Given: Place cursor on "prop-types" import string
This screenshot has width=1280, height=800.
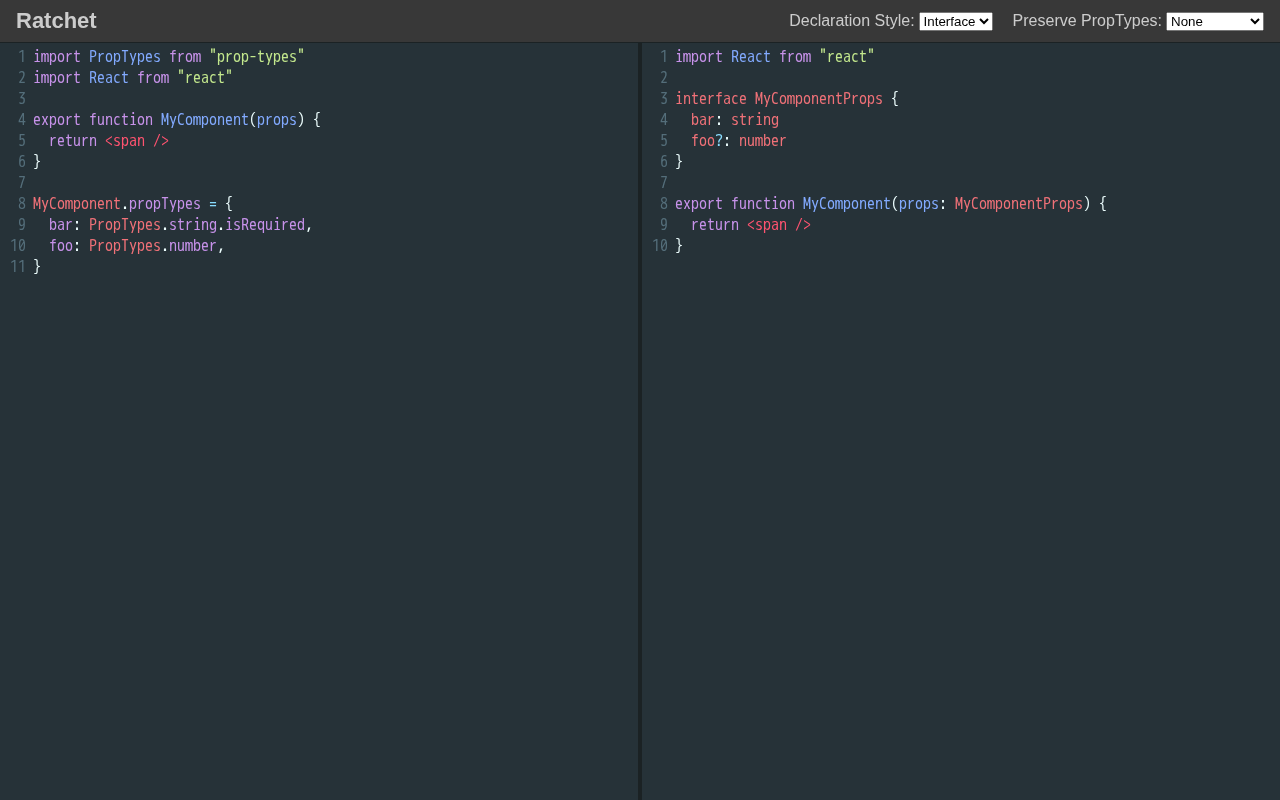Looking at the screenshot, I should pos(256,57).
